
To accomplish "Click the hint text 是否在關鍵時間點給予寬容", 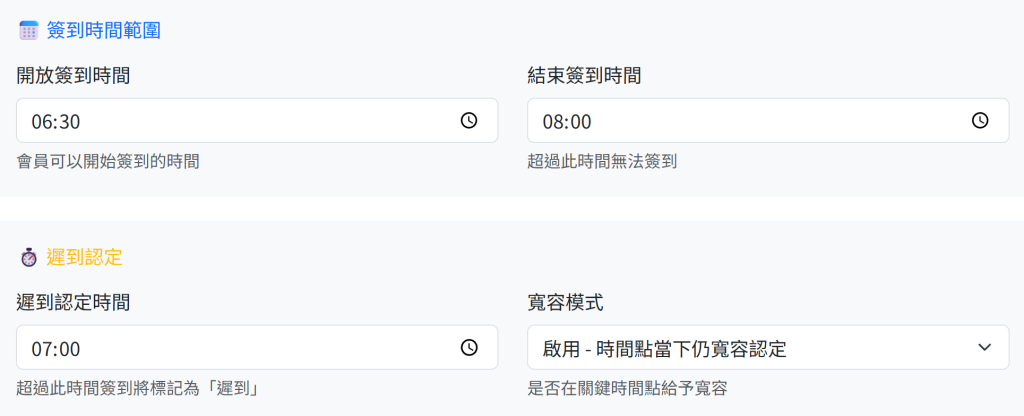I will [627, 388].
